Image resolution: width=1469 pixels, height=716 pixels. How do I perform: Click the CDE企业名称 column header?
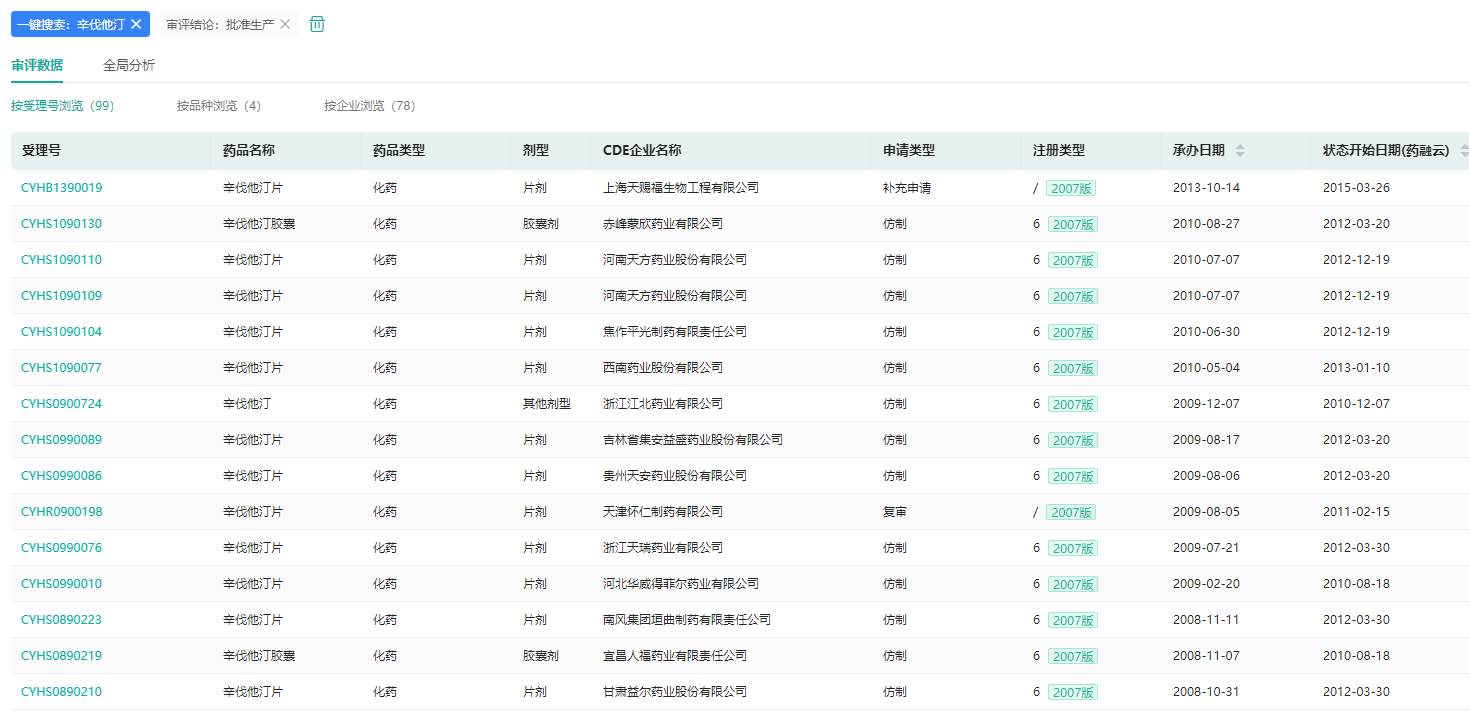point(642,151)
